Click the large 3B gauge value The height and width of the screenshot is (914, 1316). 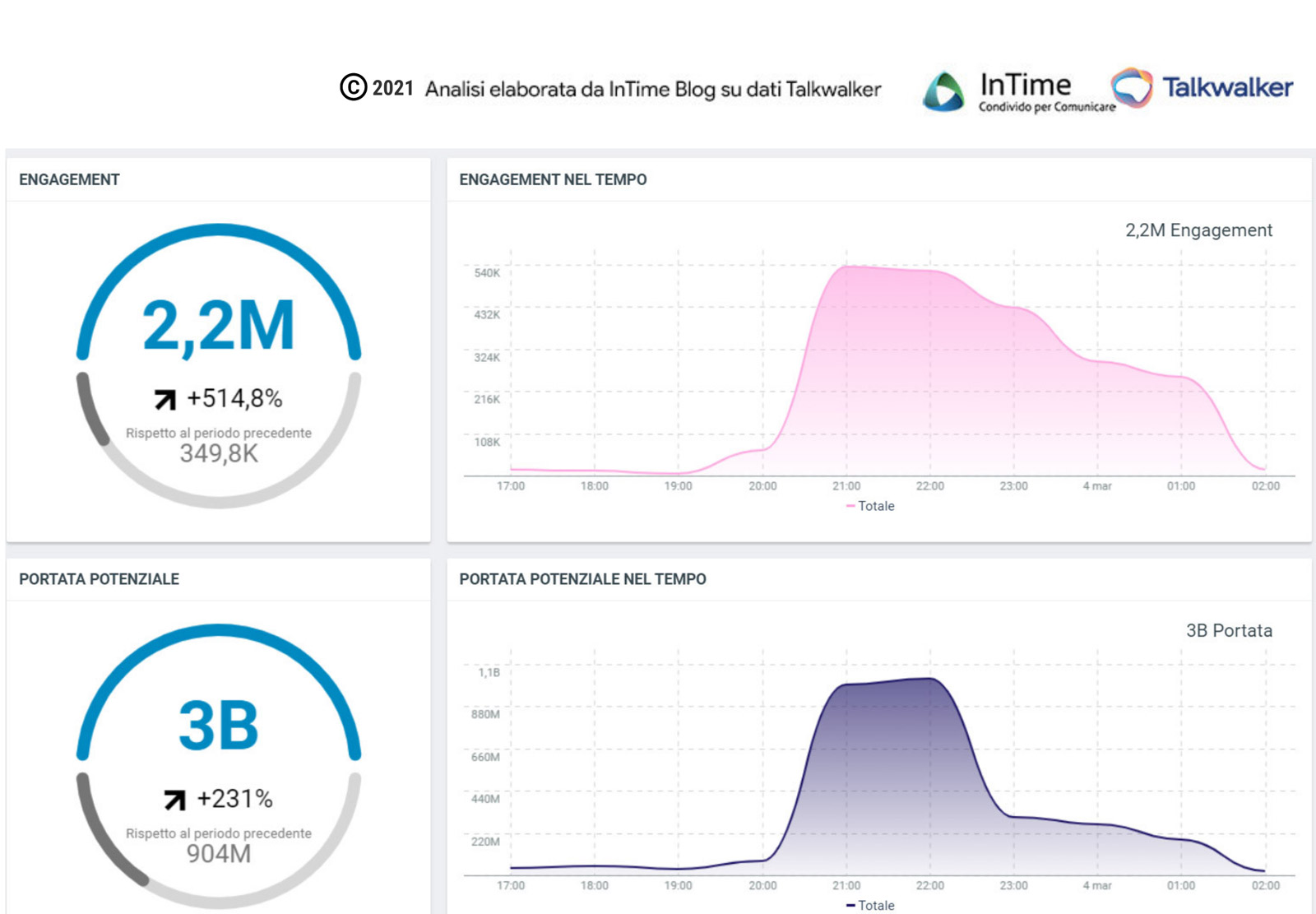(219, 726)
